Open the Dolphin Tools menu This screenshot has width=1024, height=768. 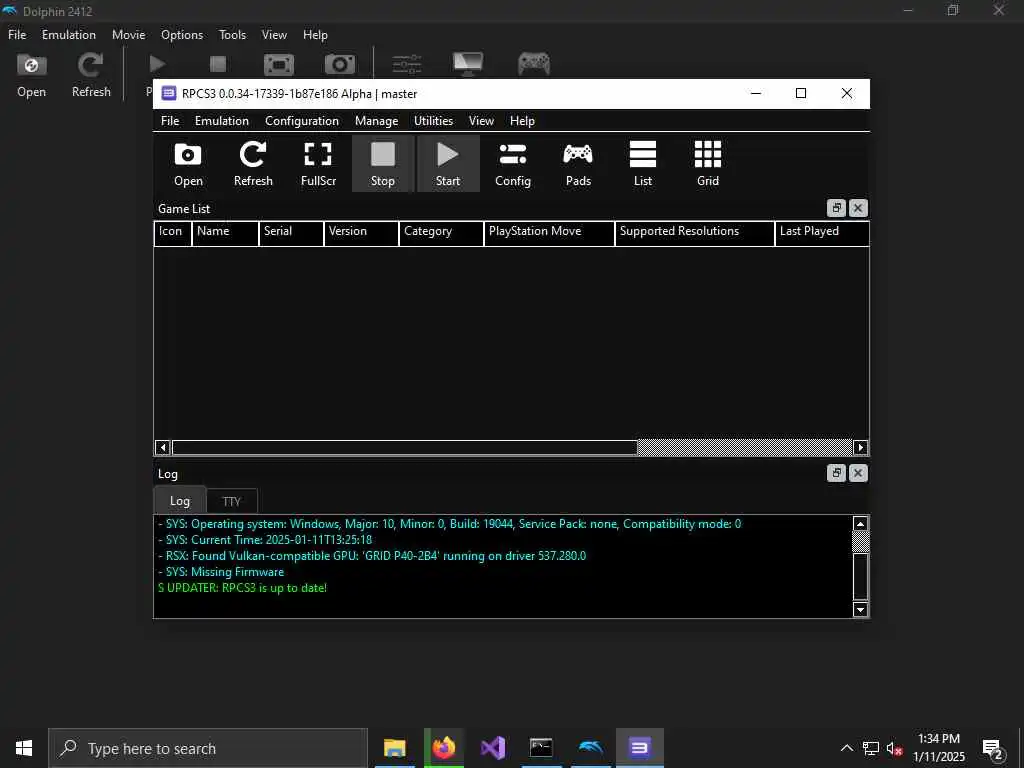pos(232,35)
